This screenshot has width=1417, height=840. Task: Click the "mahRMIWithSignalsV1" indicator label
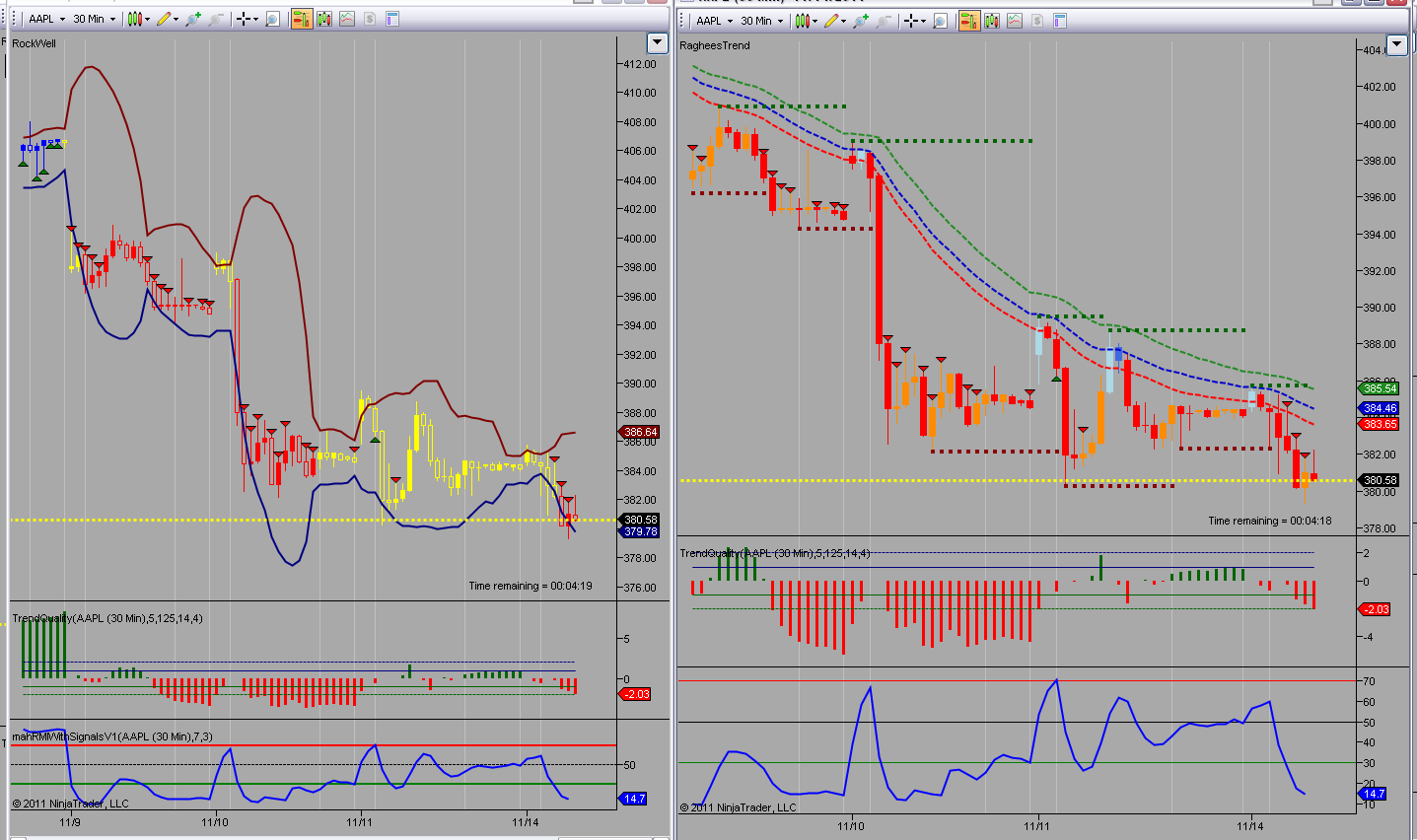click(112, 736)
